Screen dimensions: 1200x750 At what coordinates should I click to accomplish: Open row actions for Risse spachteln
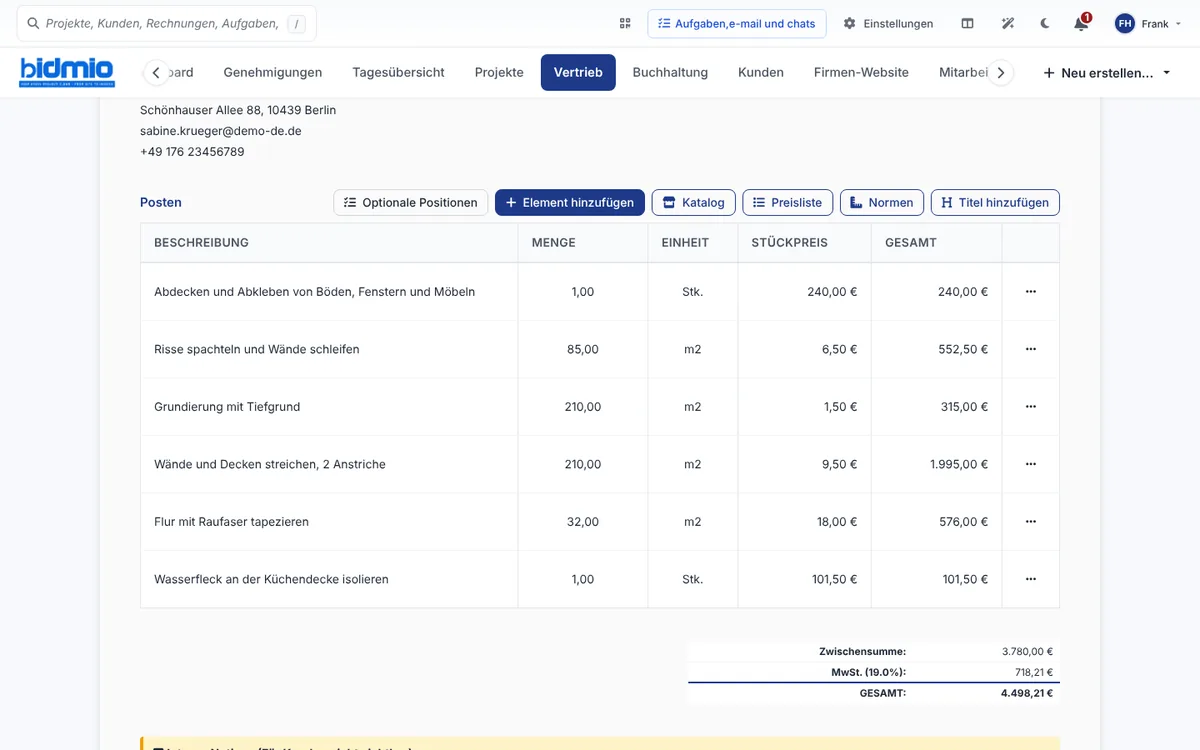click(1031, 349)
